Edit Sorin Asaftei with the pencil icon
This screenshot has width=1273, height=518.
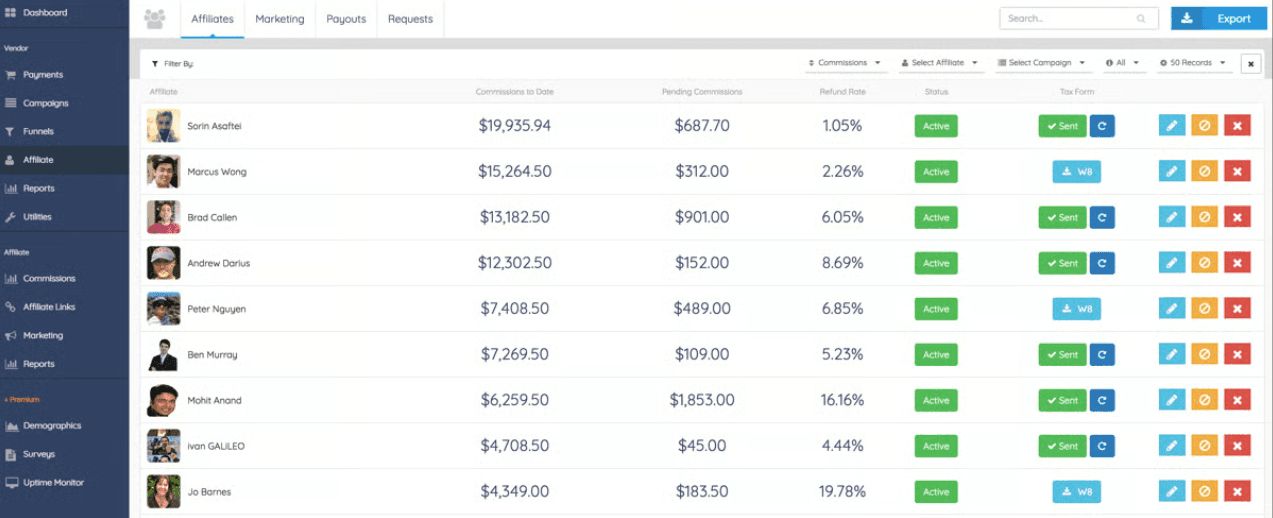coord(1172,126)
